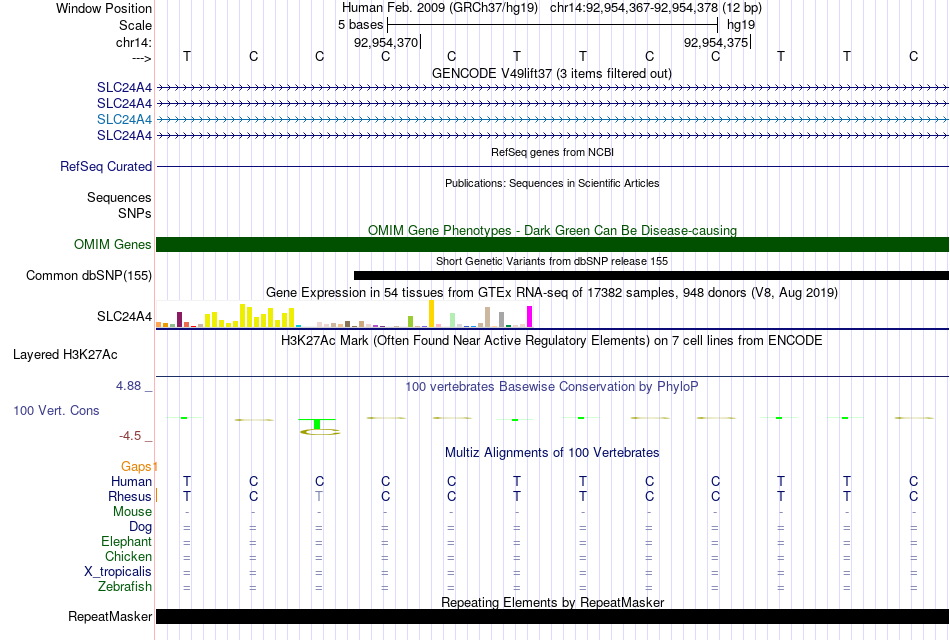Click the 92,954,370 ruler position label
Screen dimensions: 950x640
click(386, 42)
